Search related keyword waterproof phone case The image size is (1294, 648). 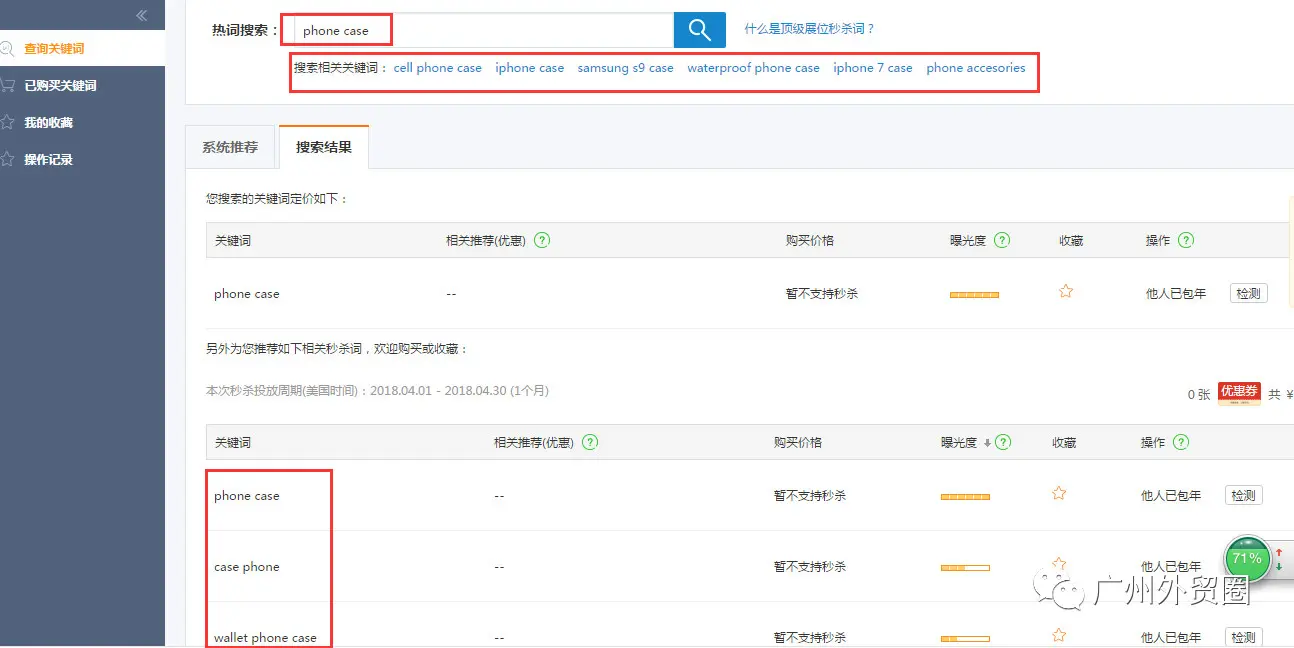(x=753, y=68)
